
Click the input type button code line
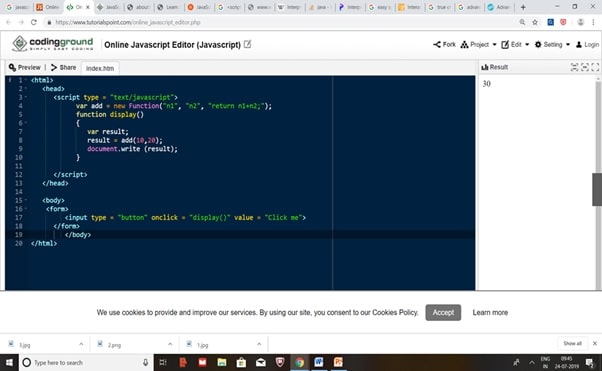[x=185, y=217]
